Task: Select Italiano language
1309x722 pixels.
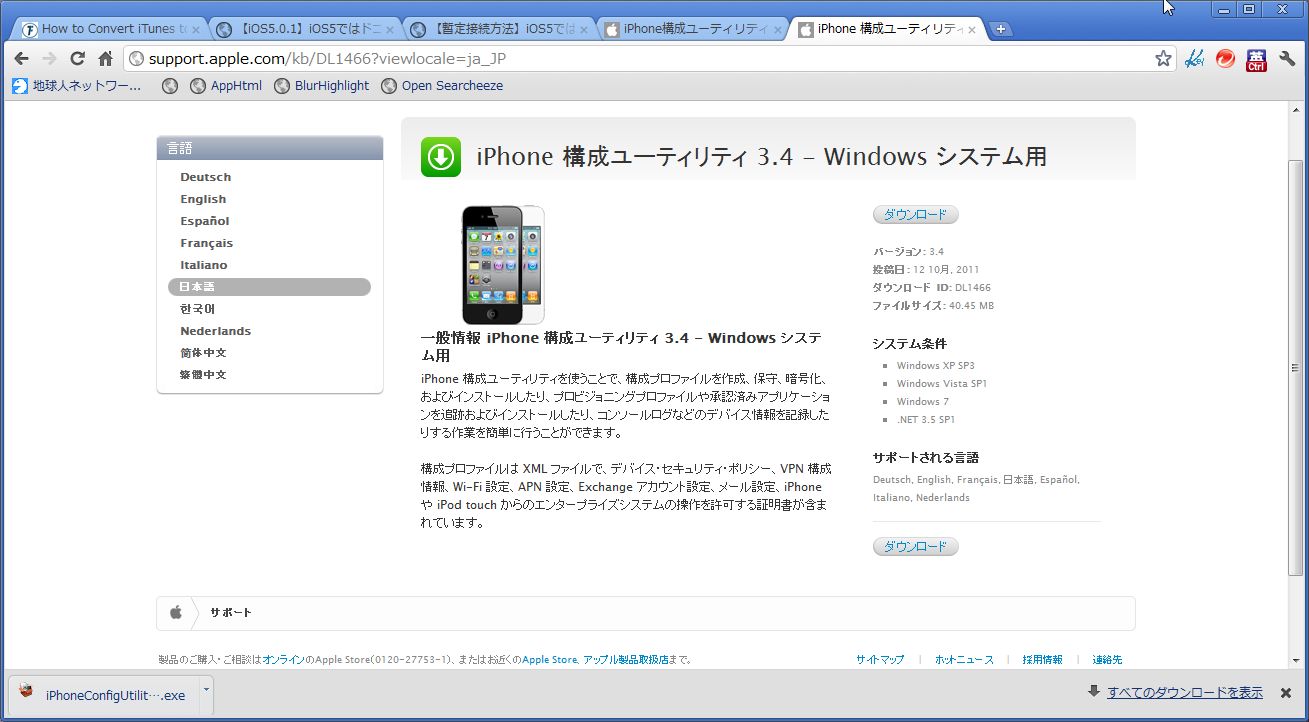Action: [x=203, y=265]
